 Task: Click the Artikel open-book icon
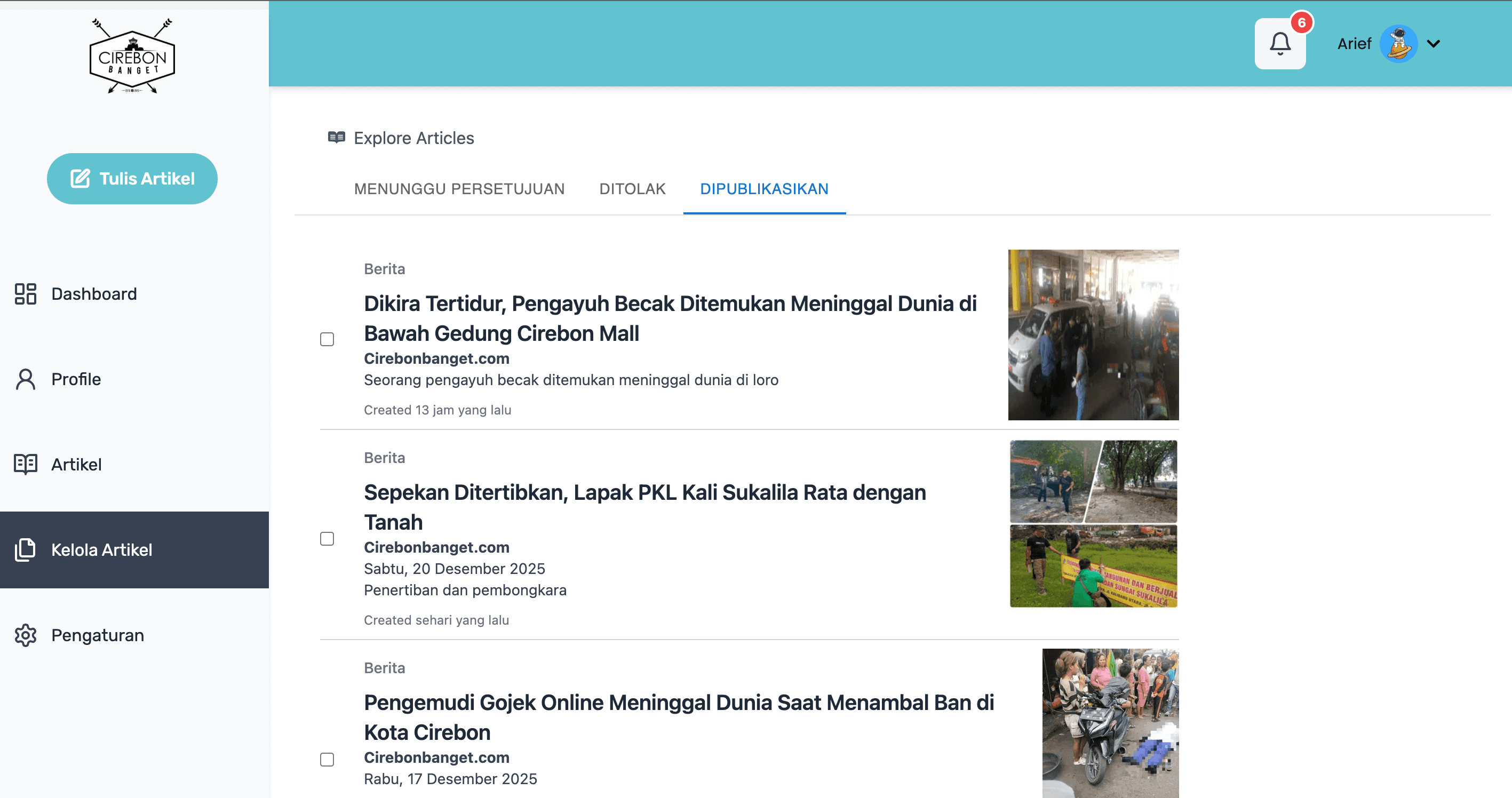click(25, 464)
